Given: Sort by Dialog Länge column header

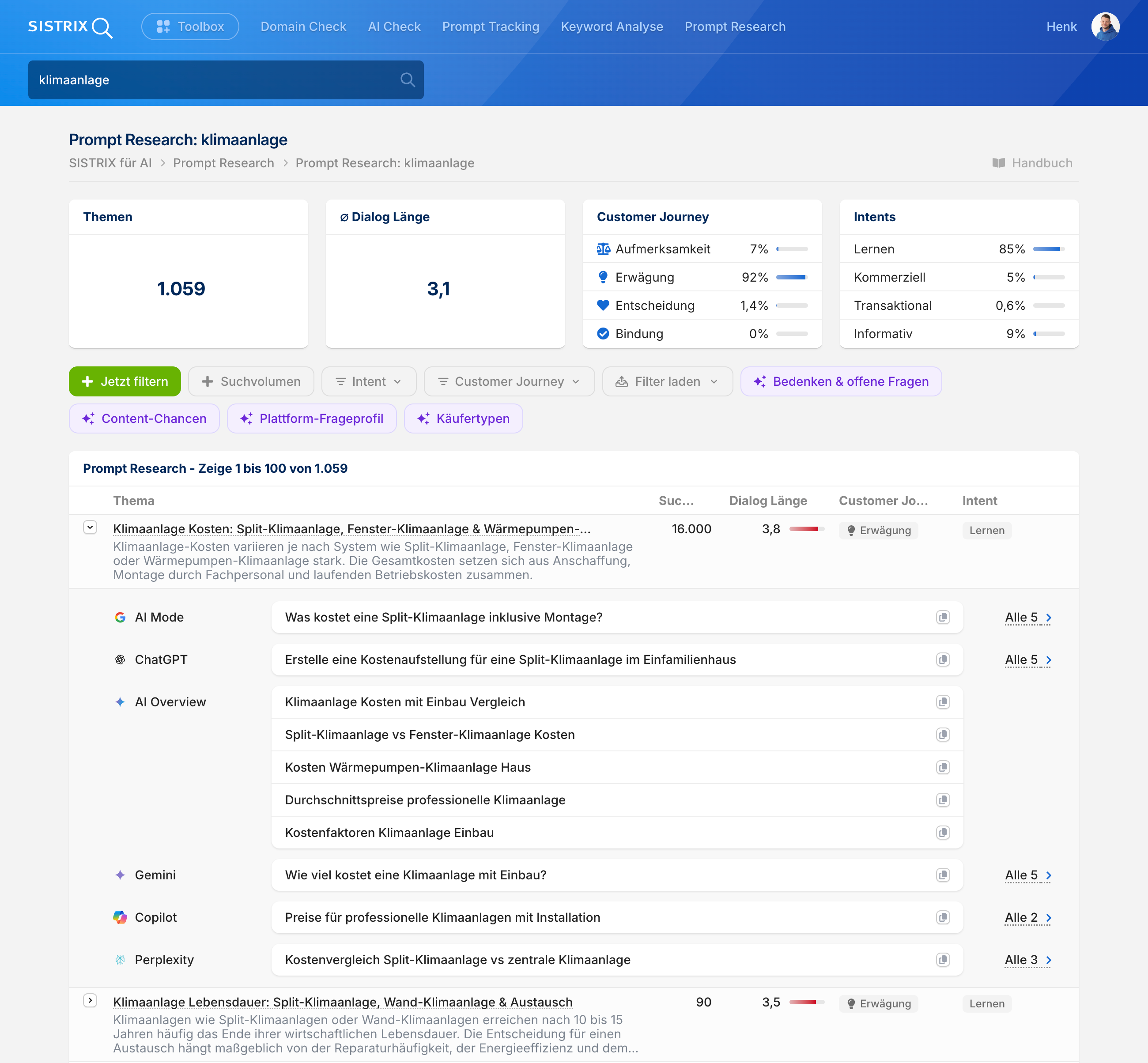Looking at the screenshot, I should click(x=768, y=501).
